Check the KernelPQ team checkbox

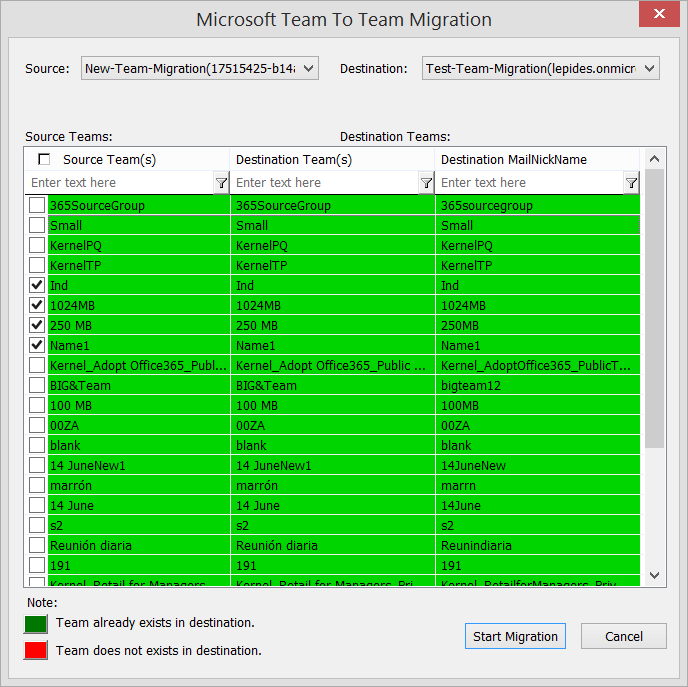[37, 245]
